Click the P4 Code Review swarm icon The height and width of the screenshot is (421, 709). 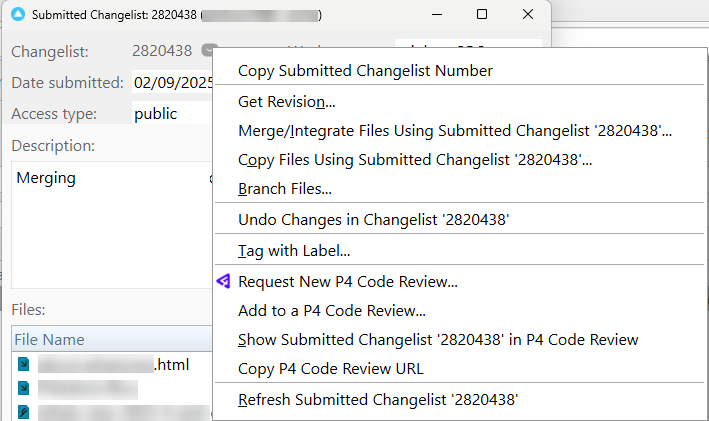point(223,282)
